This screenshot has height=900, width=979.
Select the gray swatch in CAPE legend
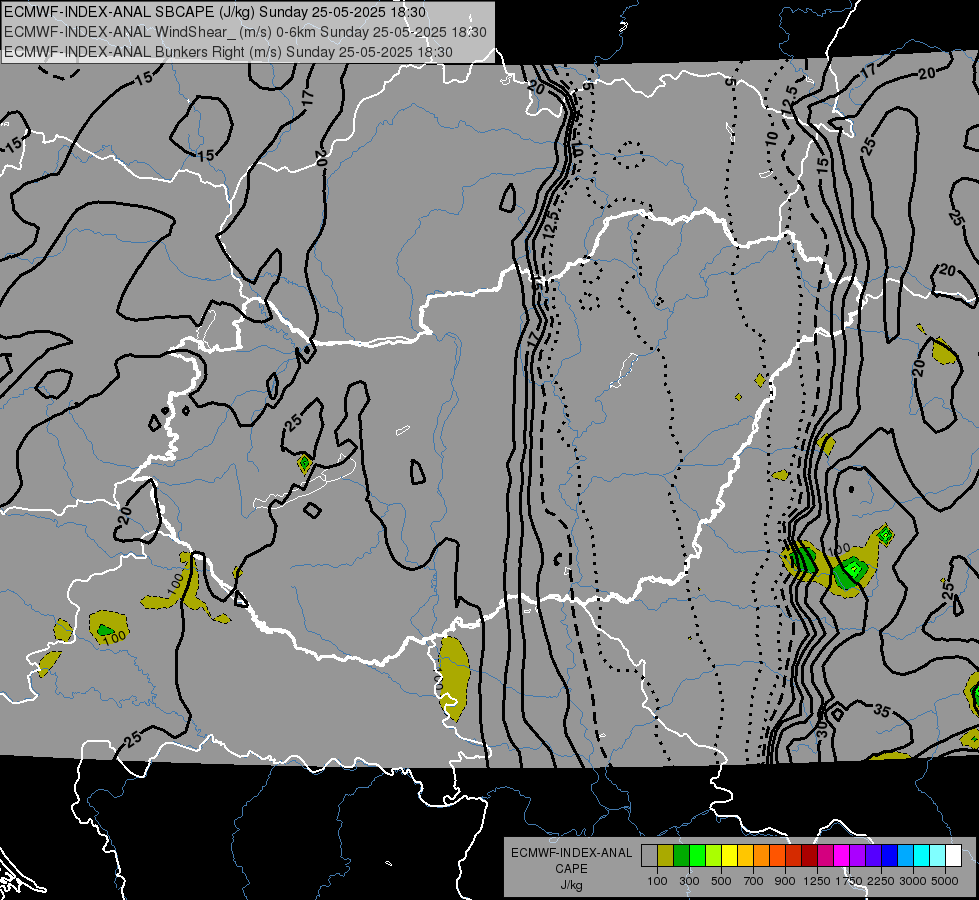pyautogui.click(x=649, y=855)
